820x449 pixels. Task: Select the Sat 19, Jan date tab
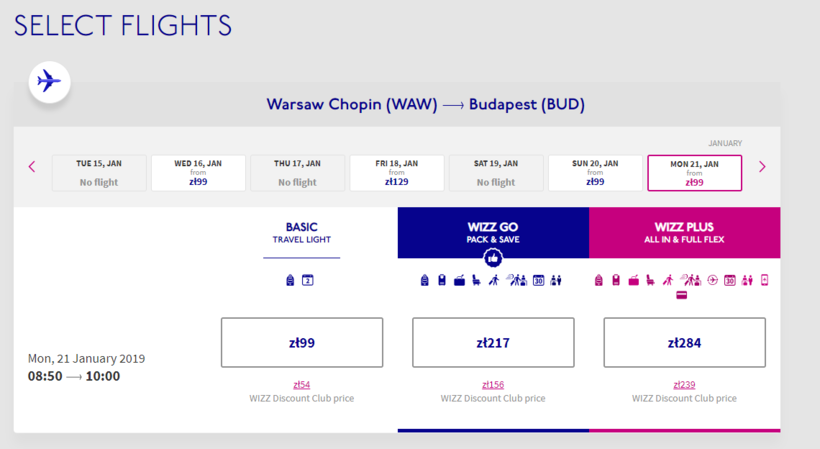click(x=496, y=173)
